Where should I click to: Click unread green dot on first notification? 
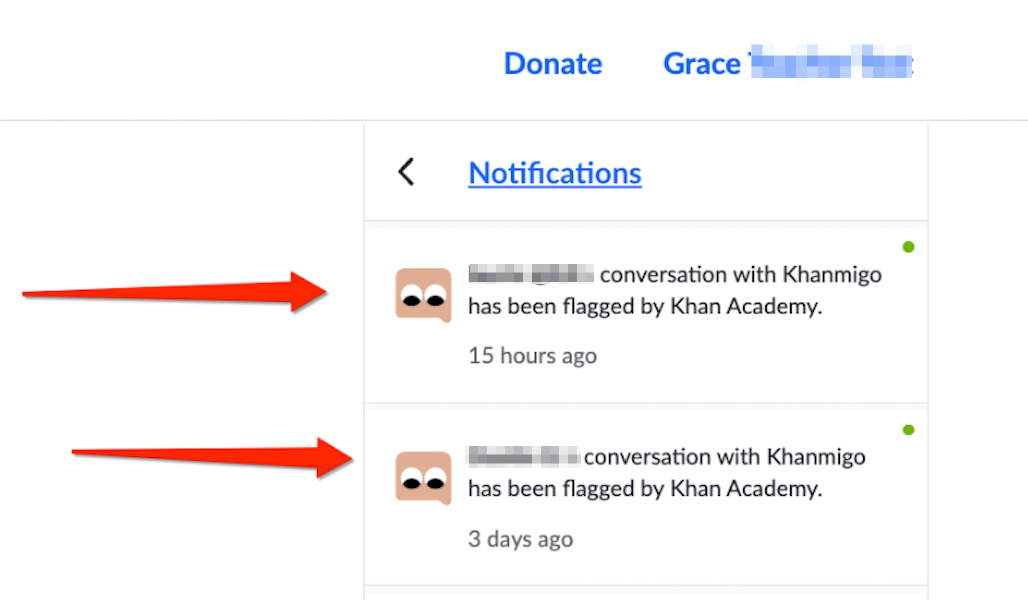(908, 247)
